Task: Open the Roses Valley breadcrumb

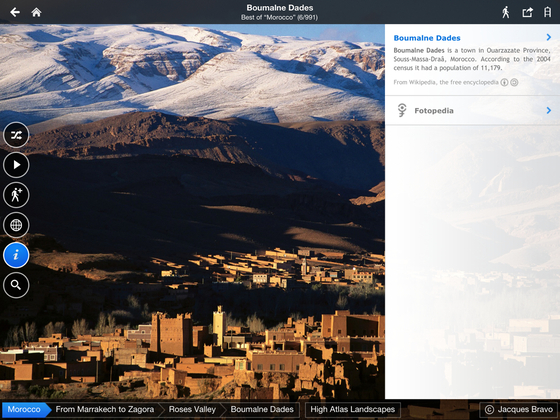Action: pyautogui.click(x=192, y=409)
